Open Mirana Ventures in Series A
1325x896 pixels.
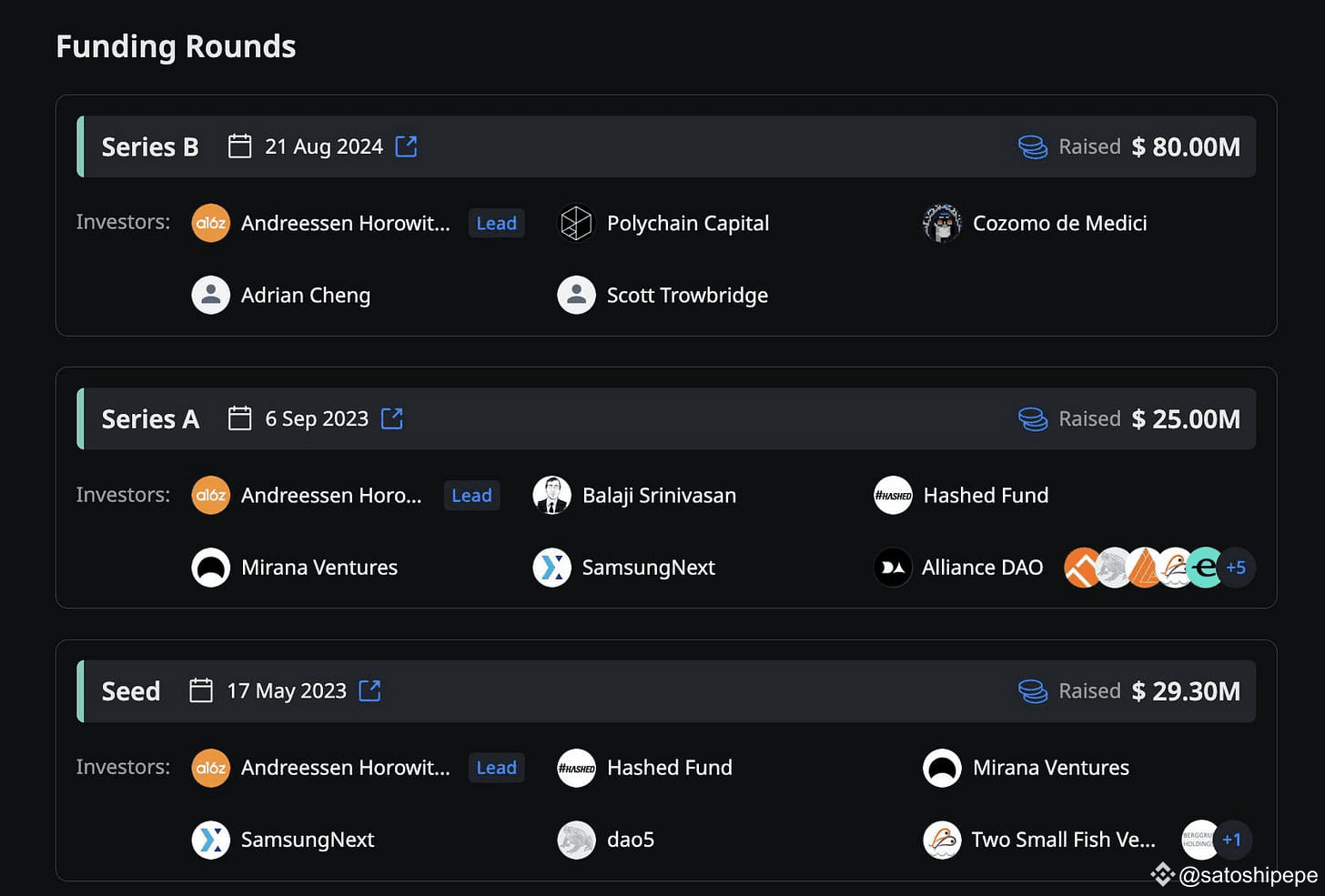tap(319, 568)
